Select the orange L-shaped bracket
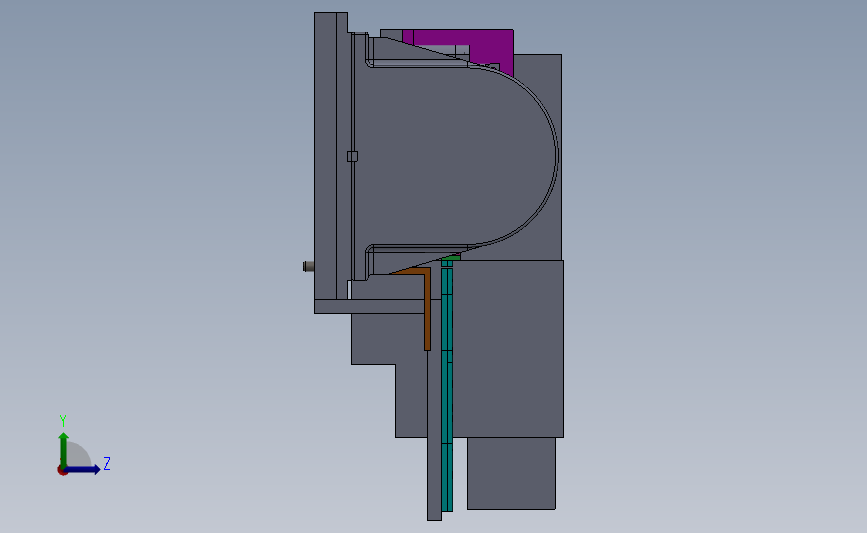This screenshot has height=533, width=867. [427, 307]
